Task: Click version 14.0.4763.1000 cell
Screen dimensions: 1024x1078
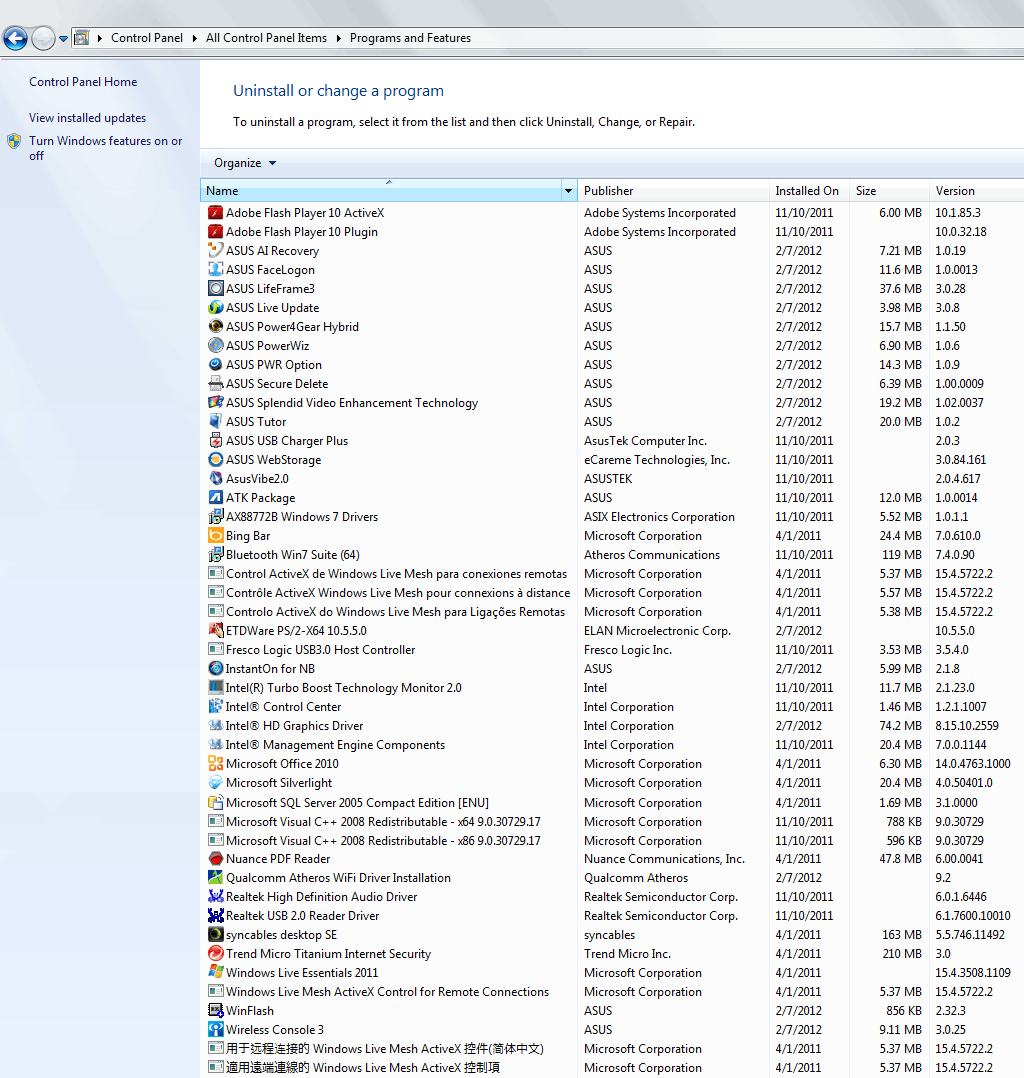Action: coord(972,764)
